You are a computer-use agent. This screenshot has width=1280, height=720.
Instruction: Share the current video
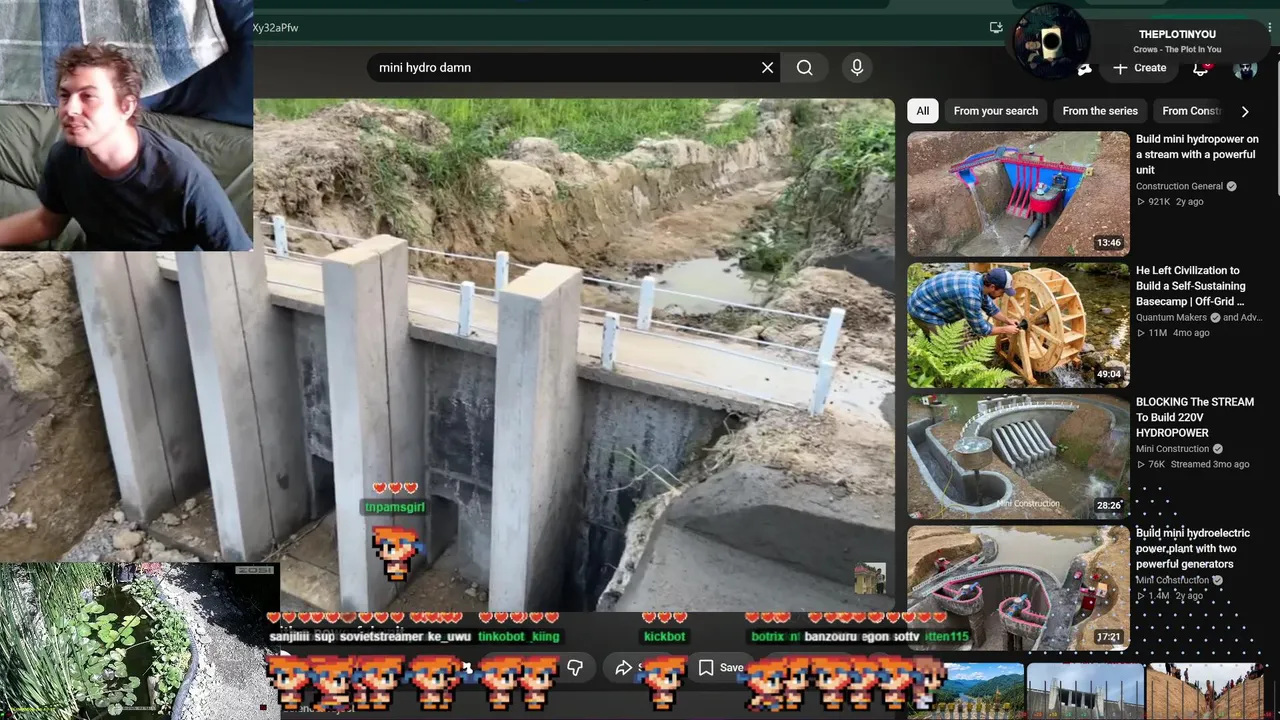point(629,668)
